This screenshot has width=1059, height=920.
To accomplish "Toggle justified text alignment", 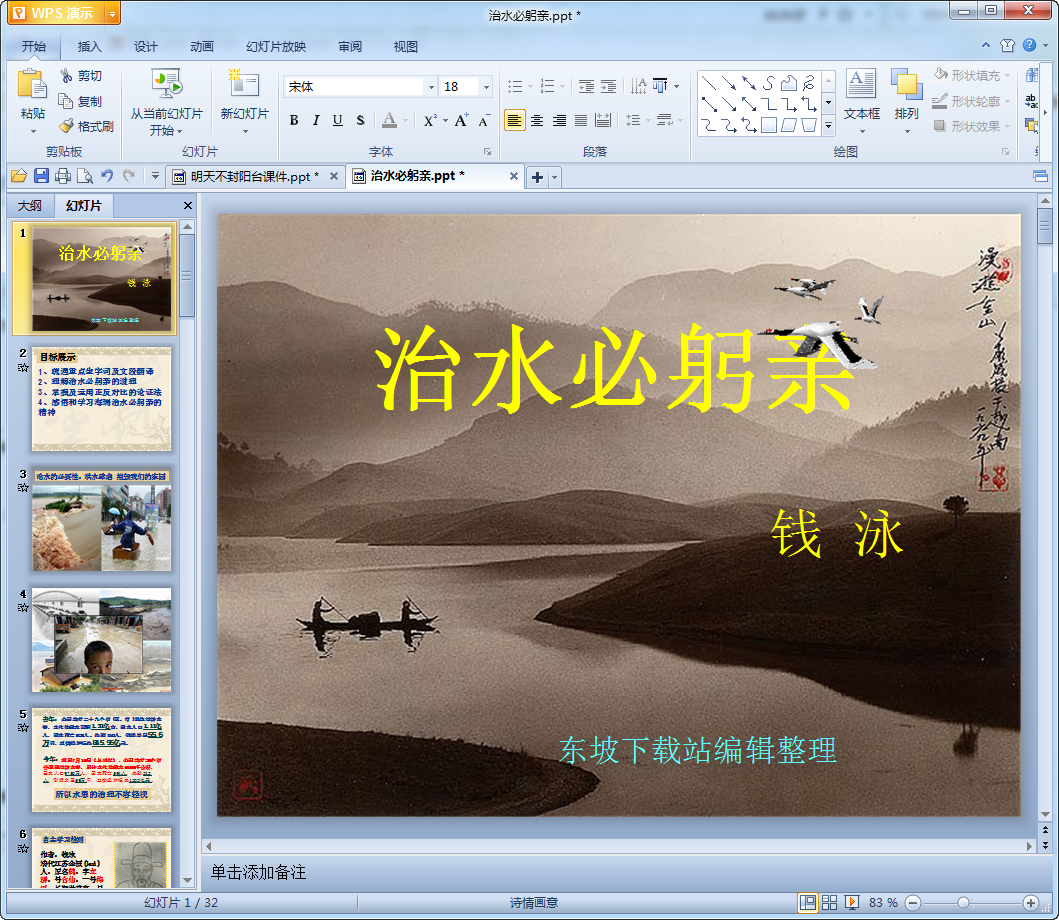I will pos(581,120).
